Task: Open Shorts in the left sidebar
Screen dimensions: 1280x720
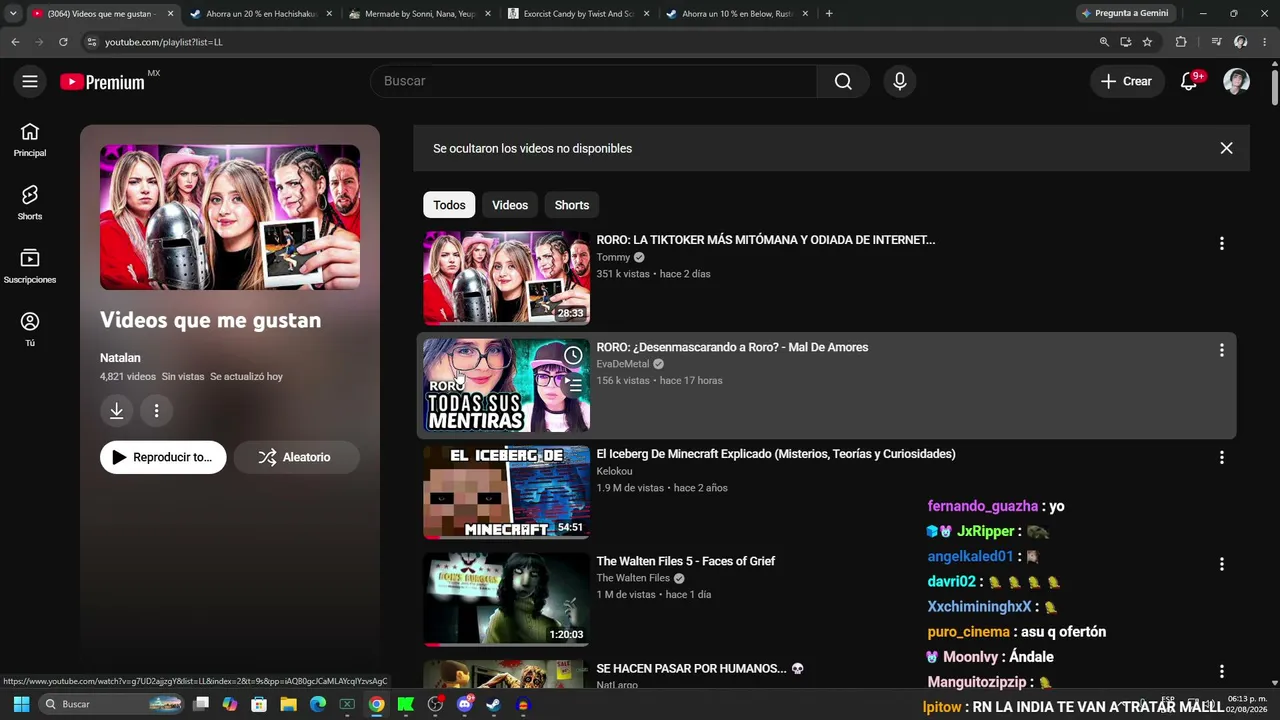Action: click(x=30, y=203)
